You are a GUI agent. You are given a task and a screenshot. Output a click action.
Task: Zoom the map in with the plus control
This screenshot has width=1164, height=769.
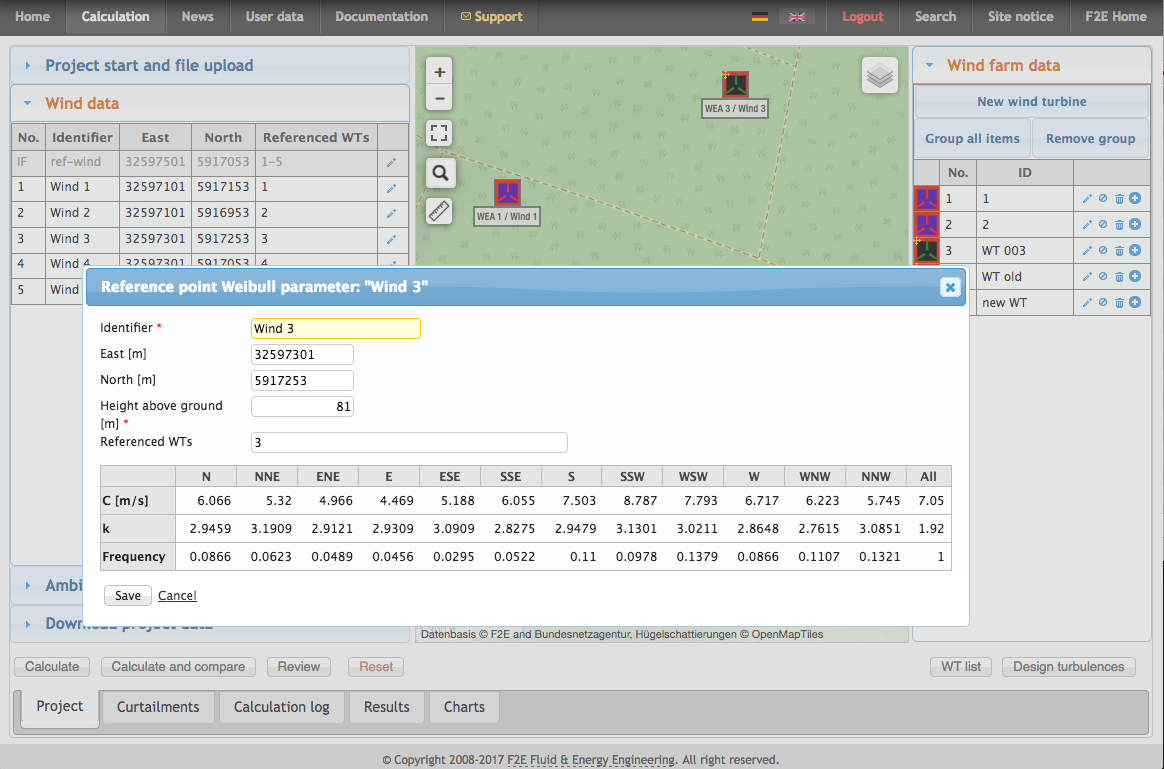tap(438, 72)
